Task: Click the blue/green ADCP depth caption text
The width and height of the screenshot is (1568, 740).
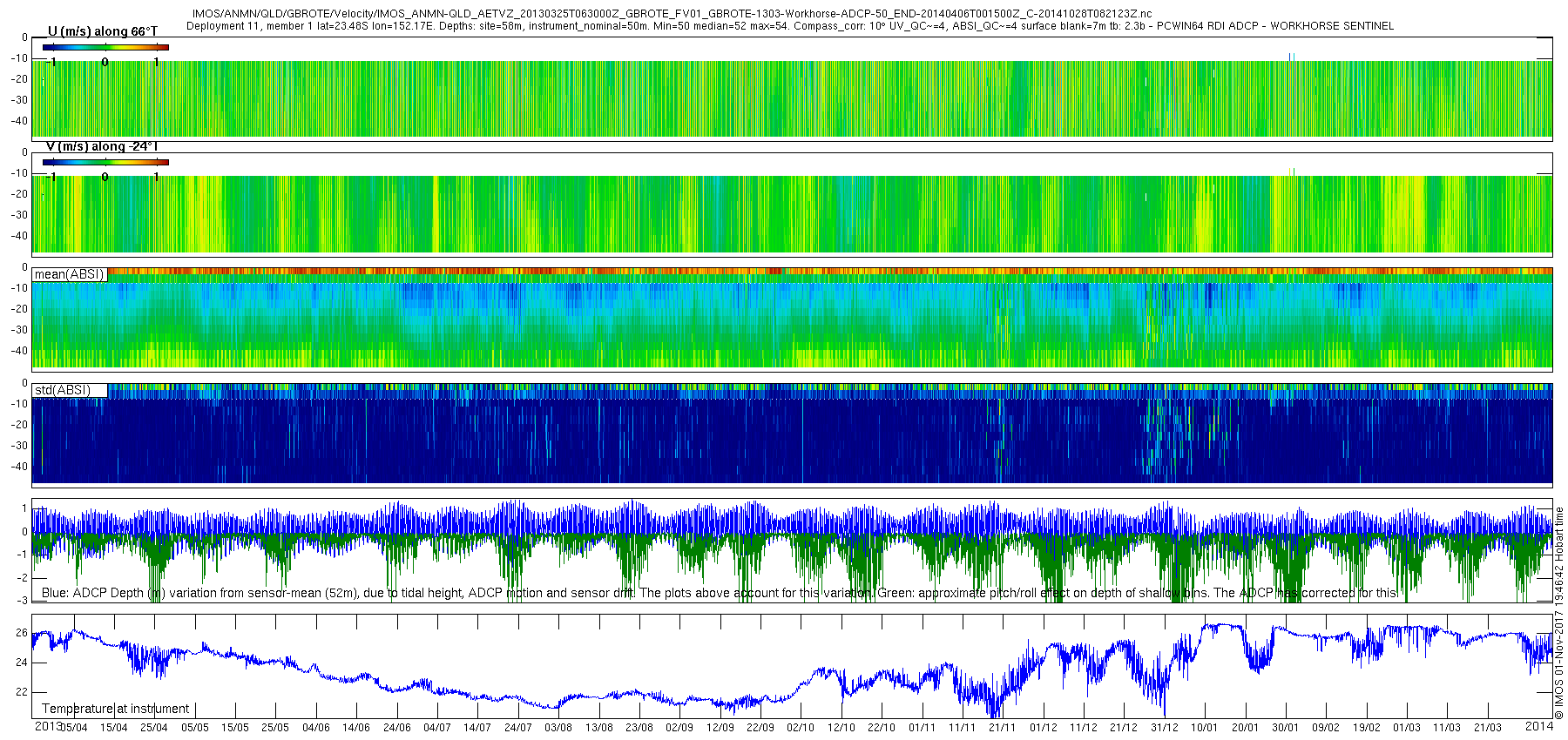Action: point(719,593)
